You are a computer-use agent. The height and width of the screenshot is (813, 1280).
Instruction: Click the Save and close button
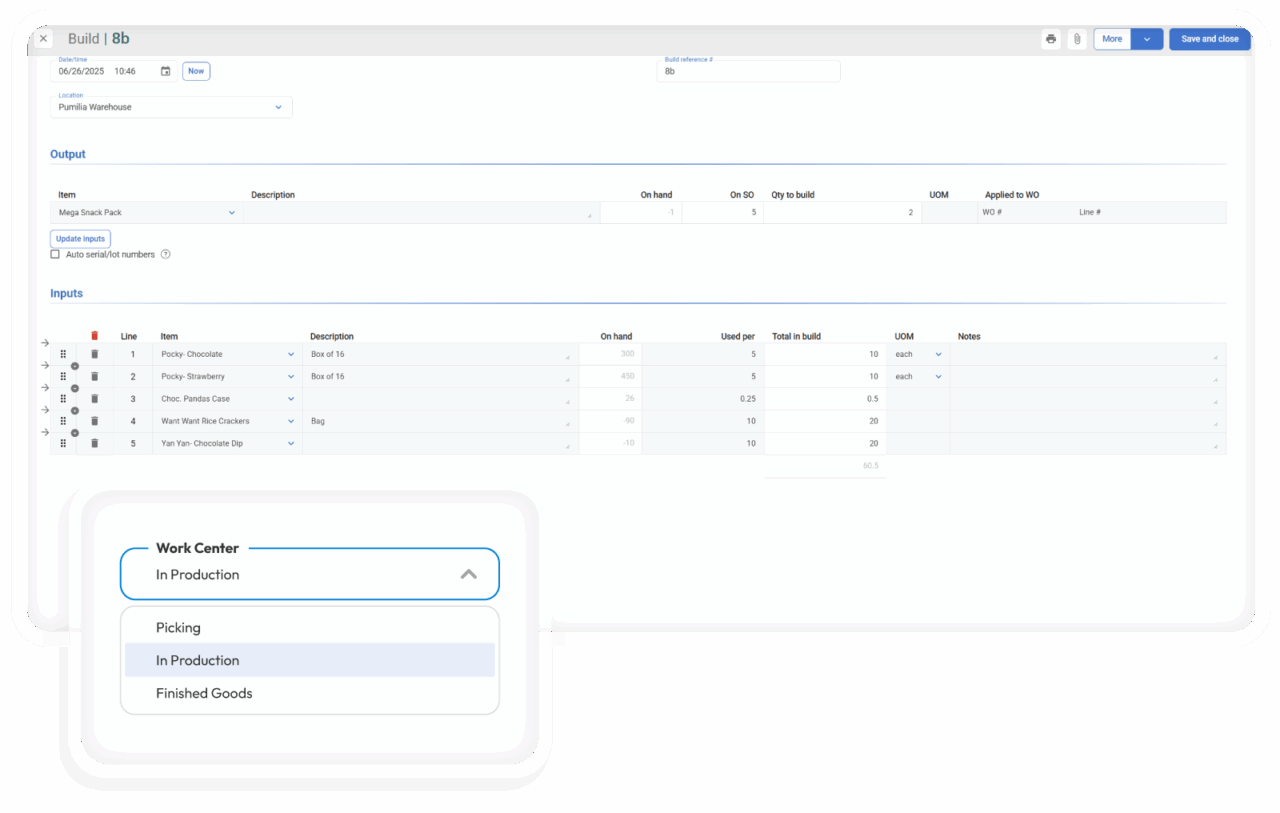pyautogui.click(x=1209, y=38)
